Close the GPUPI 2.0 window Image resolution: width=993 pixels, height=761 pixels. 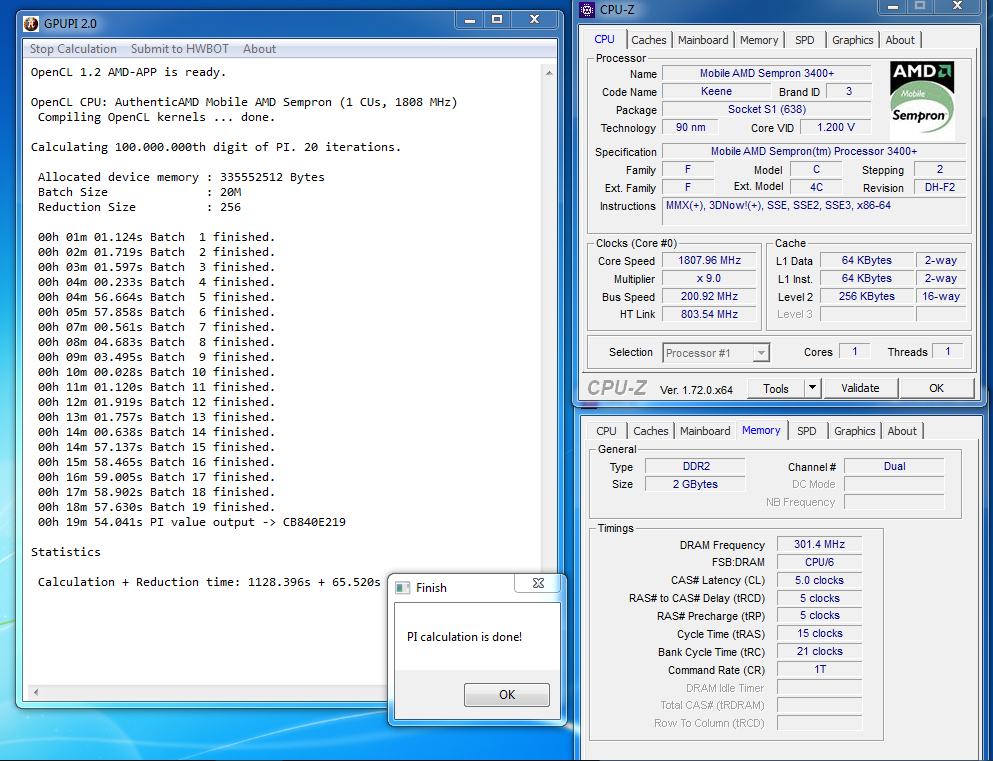[534, 20]
